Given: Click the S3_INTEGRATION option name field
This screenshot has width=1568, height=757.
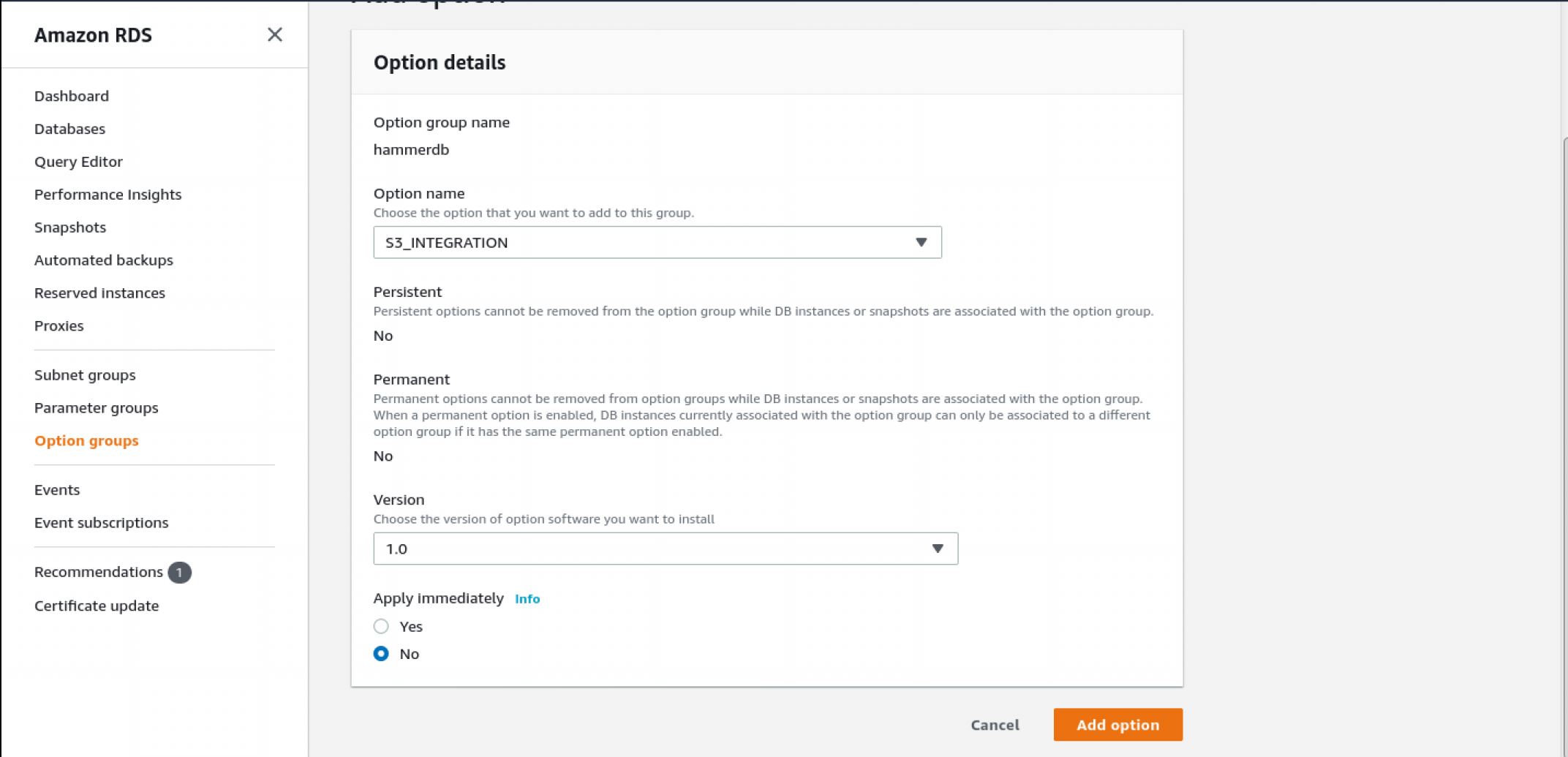Looking at the screenshot, I should (x=644, y=242).
